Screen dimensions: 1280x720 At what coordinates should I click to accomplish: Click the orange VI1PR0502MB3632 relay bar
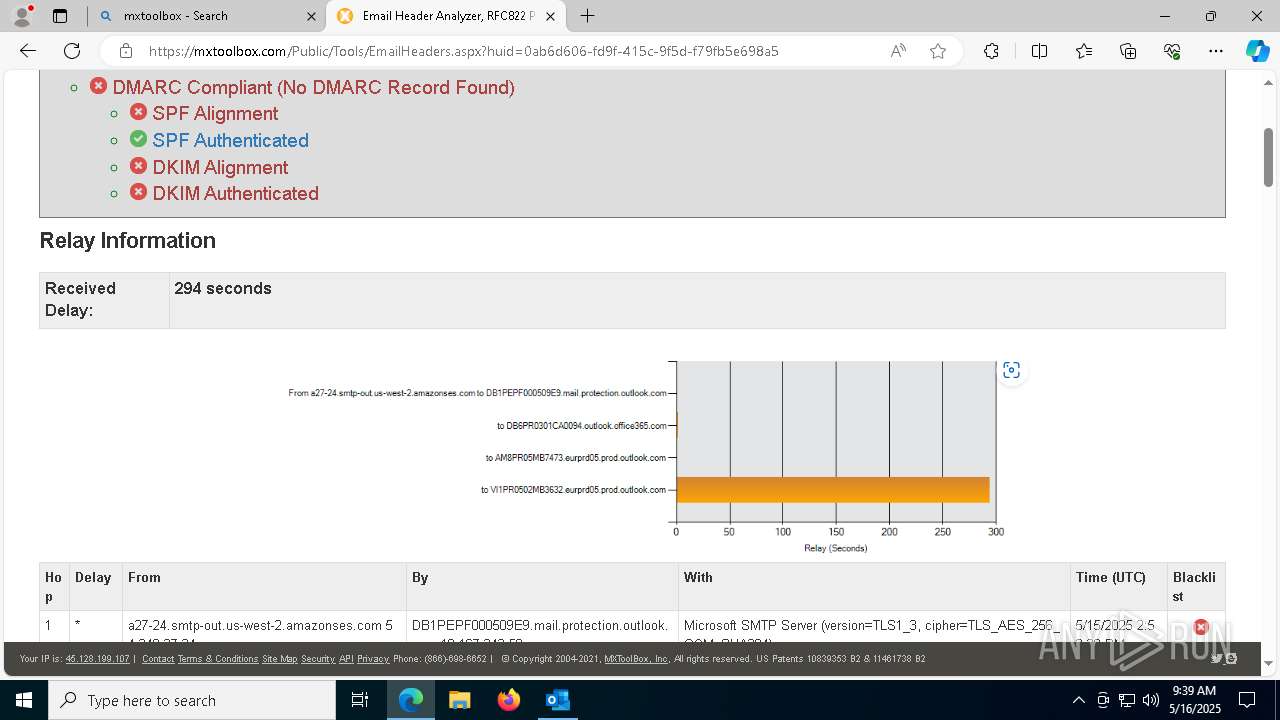(x=833, y=489)
